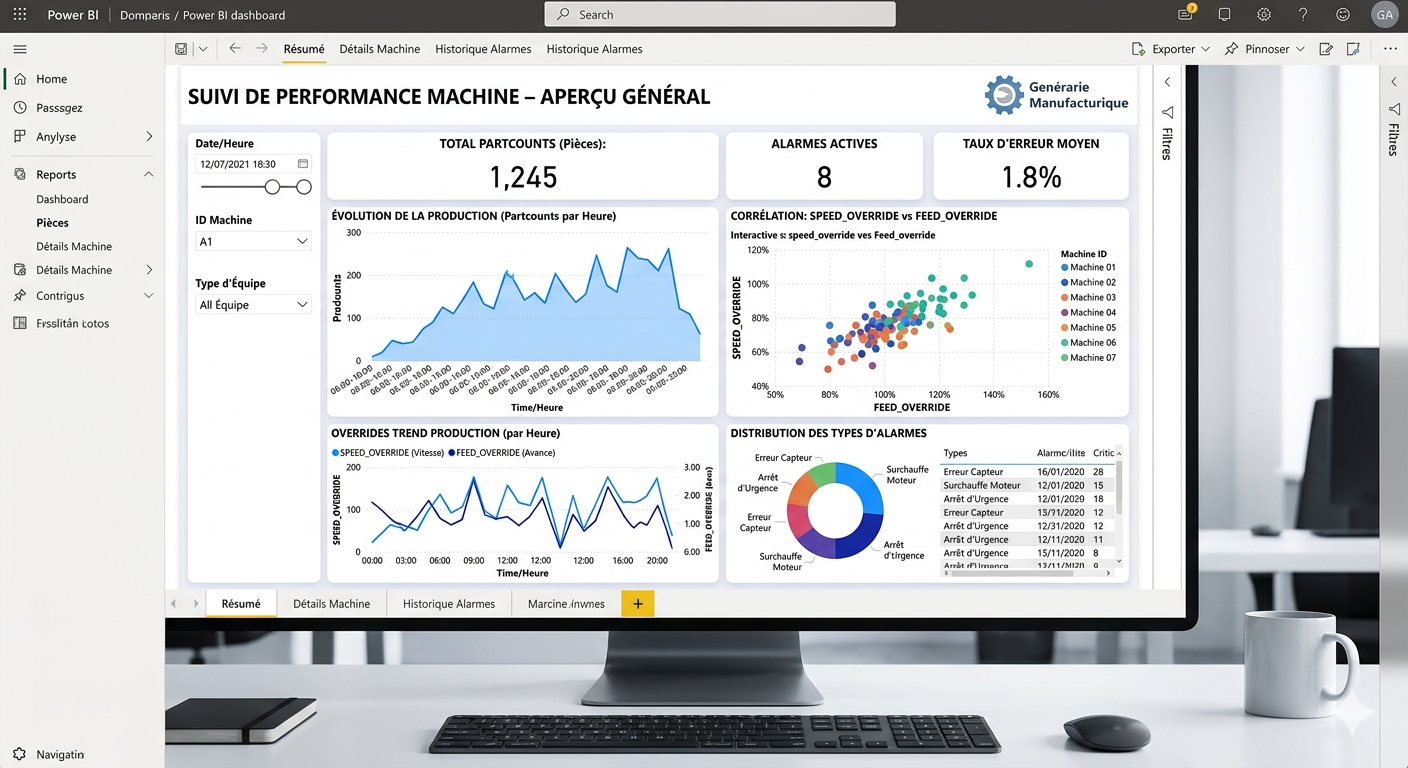
Task: Click the yellow + to add a page
Action: point(638,603)
